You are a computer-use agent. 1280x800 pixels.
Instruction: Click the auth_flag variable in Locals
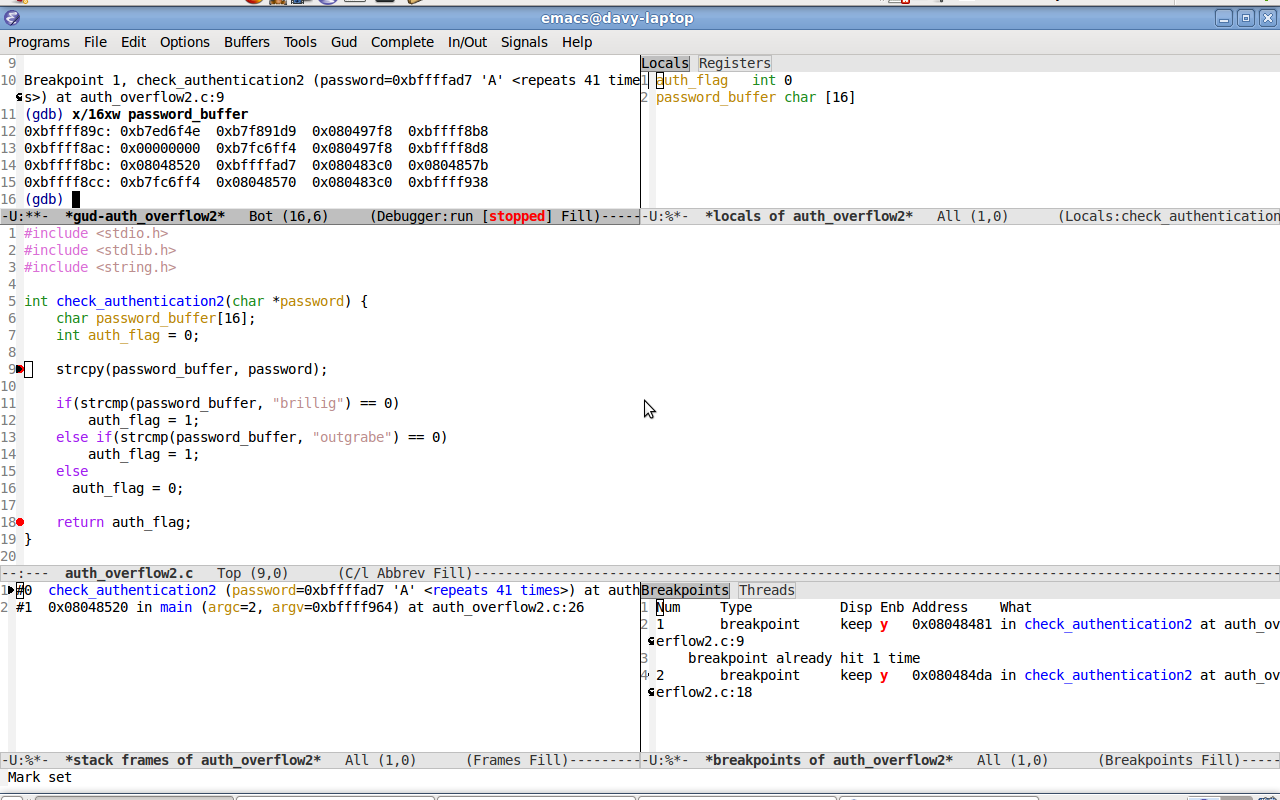tap(692, 80)
